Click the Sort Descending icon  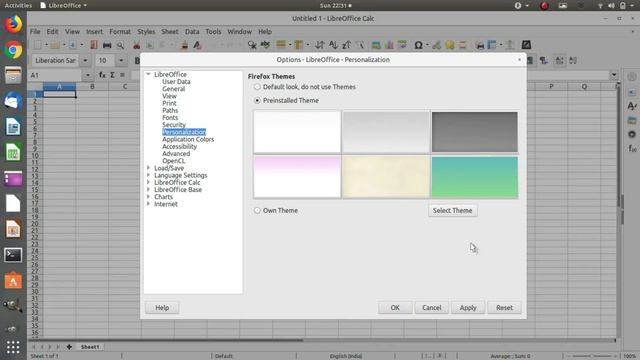tap(347, 45)
